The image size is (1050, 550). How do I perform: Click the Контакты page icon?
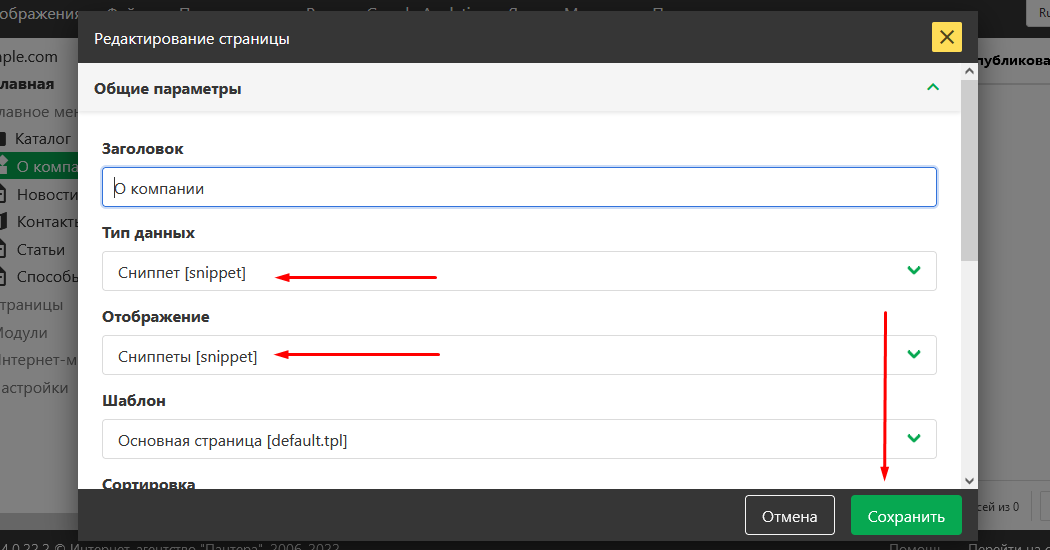[x=5, y=222]
